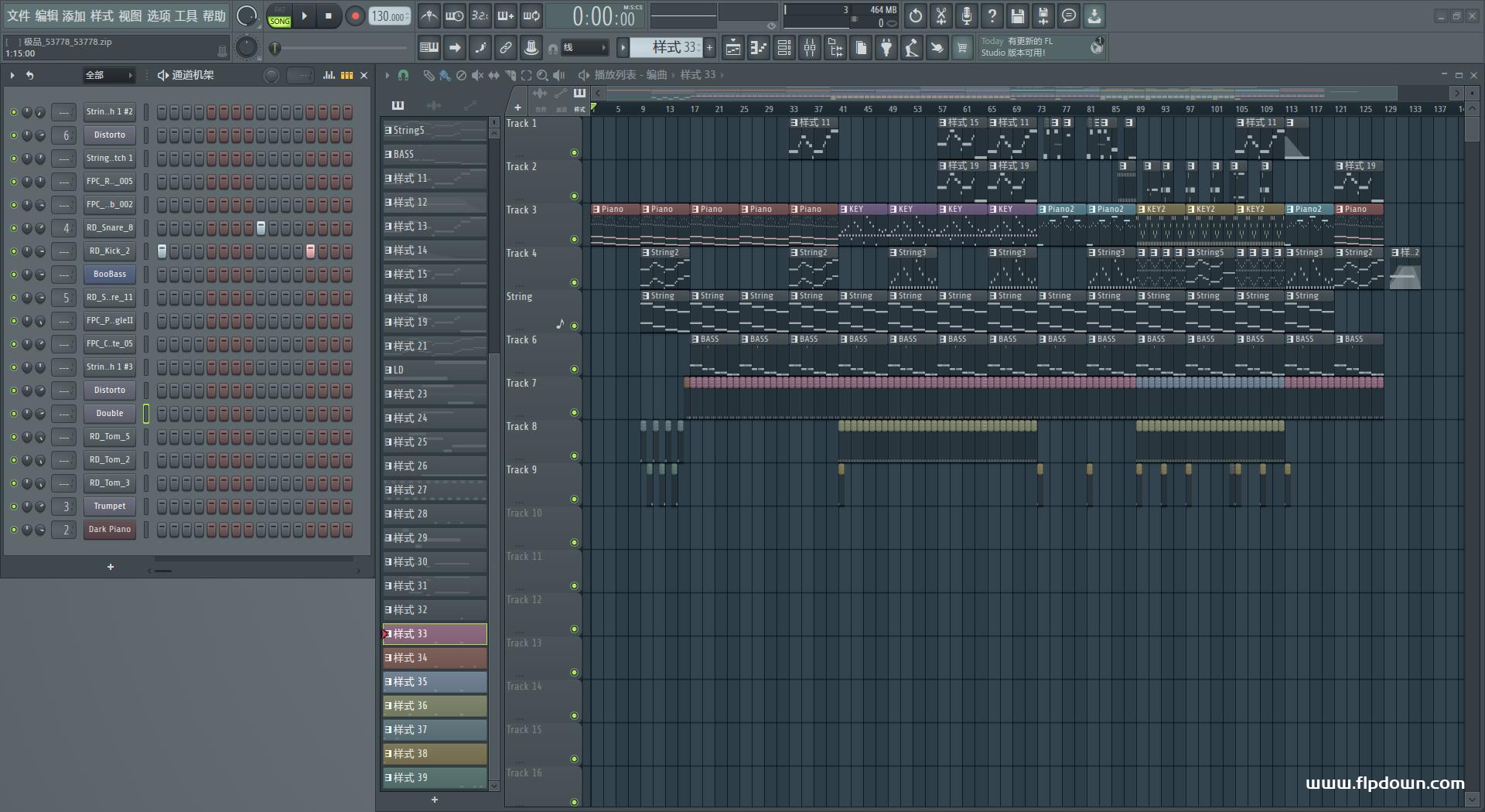Enable typing keyboard to piano
1485x812 pixels.
point(429,48)
